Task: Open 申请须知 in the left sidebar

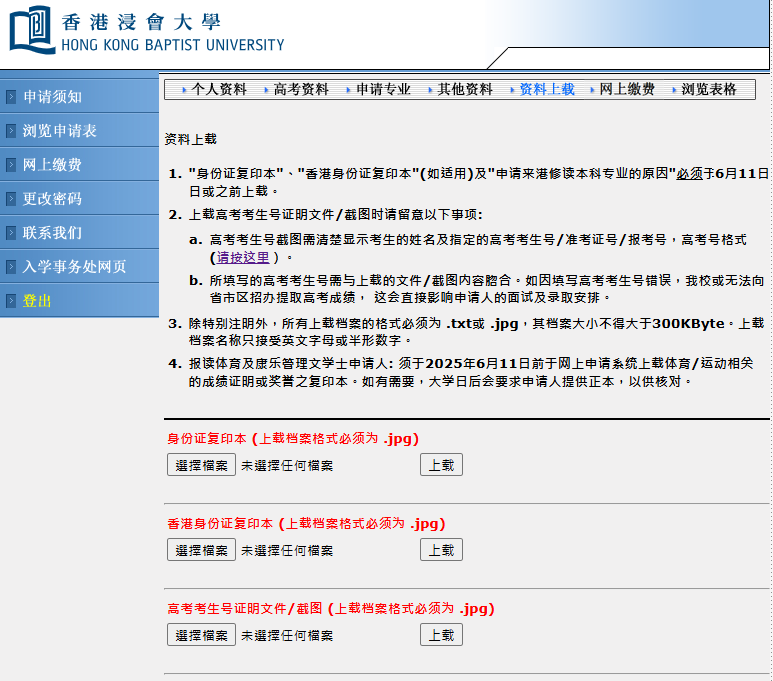Action: click(x=52, y=97)
